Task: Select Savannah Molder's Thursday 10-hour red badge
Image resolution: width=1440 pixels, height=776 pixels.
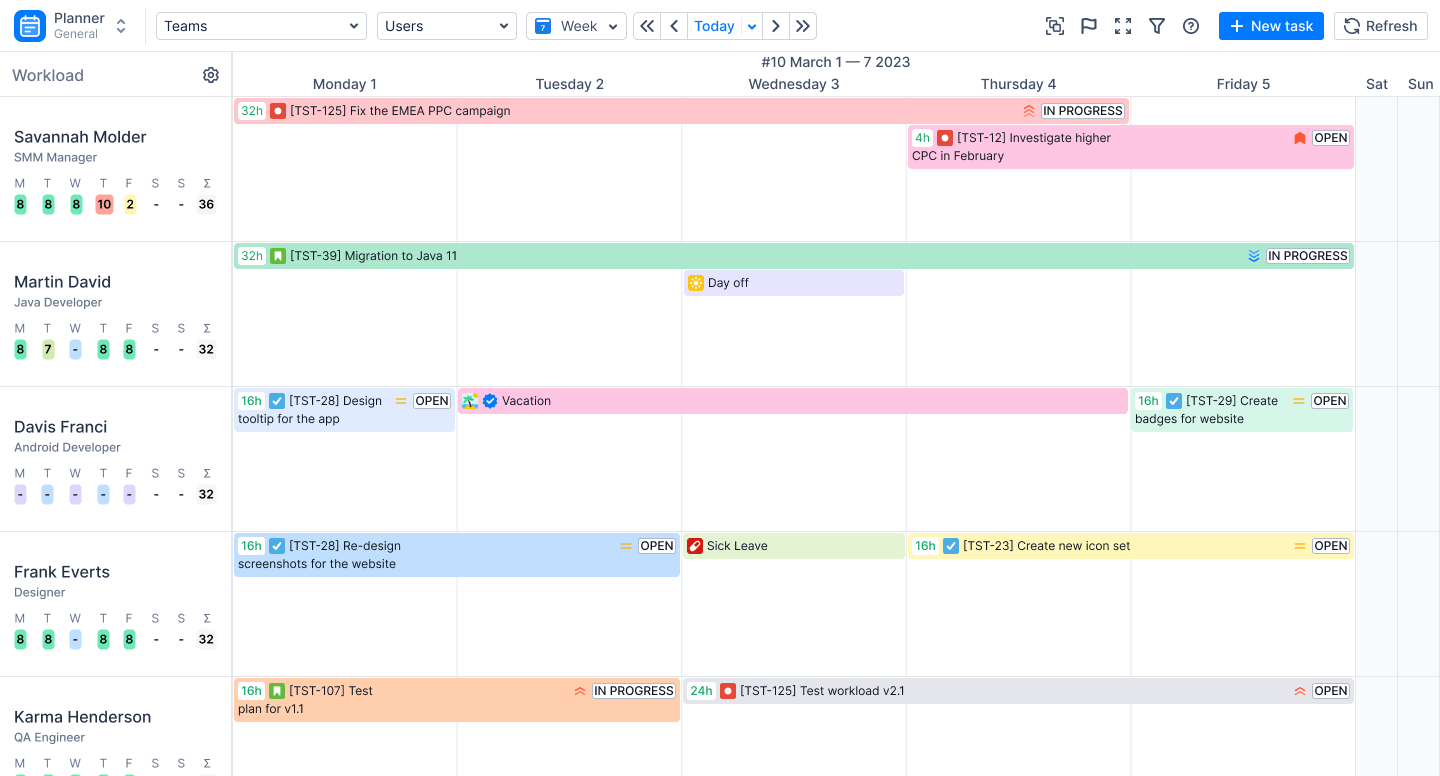Action: (104, 205)
